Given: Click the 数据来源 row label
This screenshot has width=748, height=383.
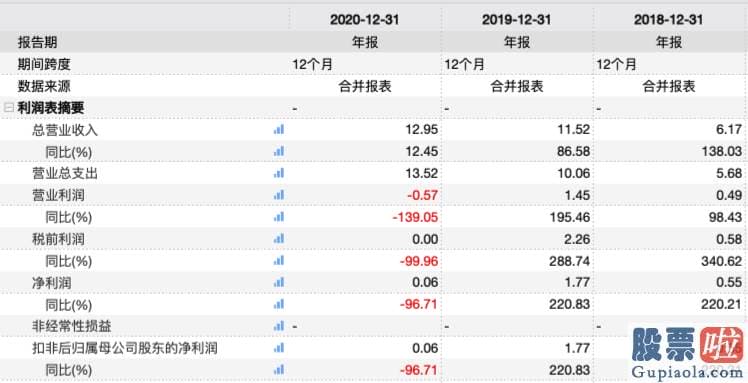Looking at the screenshot, I should 44,86.
